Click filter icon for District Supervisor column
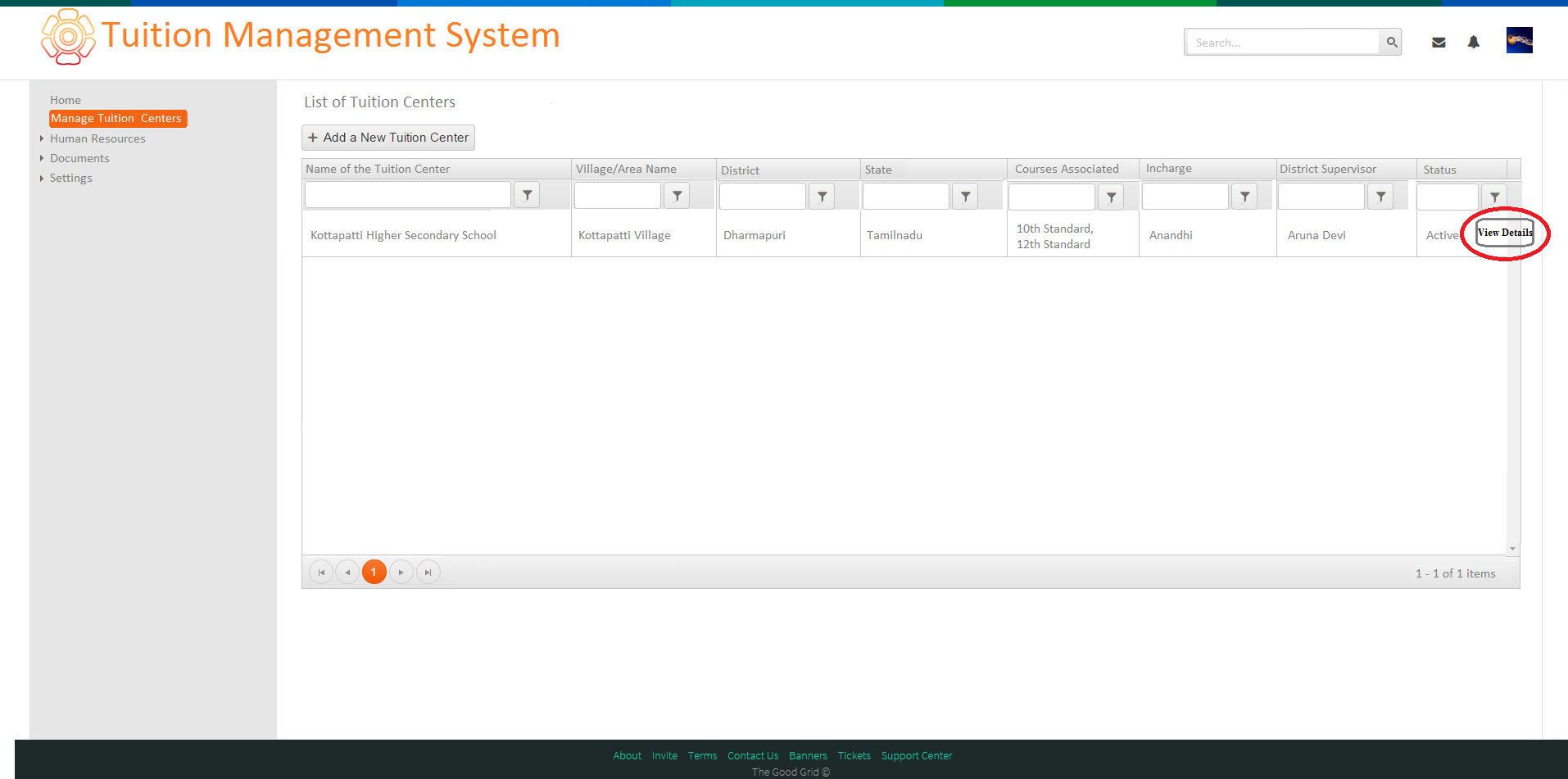The height and width of the screenshot is (779, 1568). tap(1380, 197)
